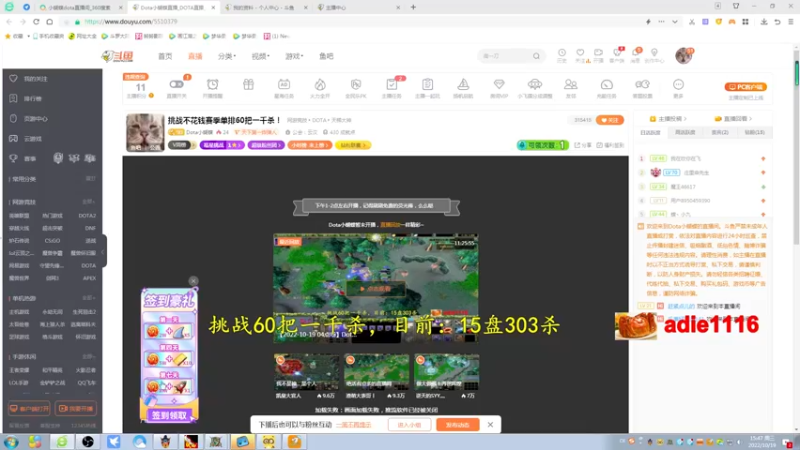The width and height of the screenshot is (800, 450).
Task: Play the featured replay video in center
Action: pos(376,289)
